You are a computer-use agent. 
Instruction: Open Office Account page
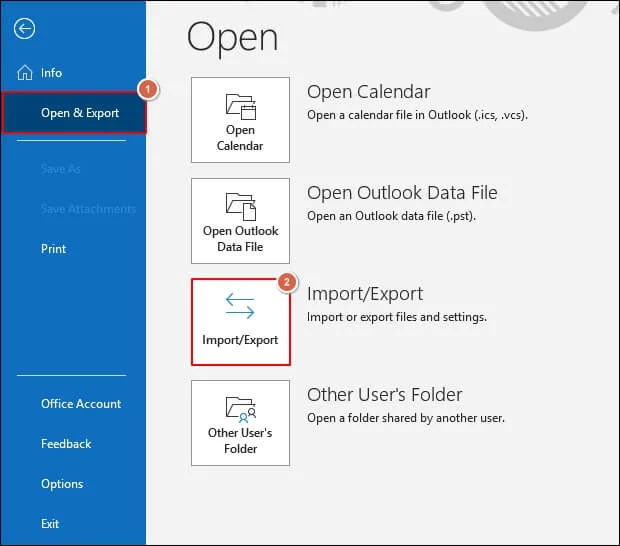tap(81, 404)
